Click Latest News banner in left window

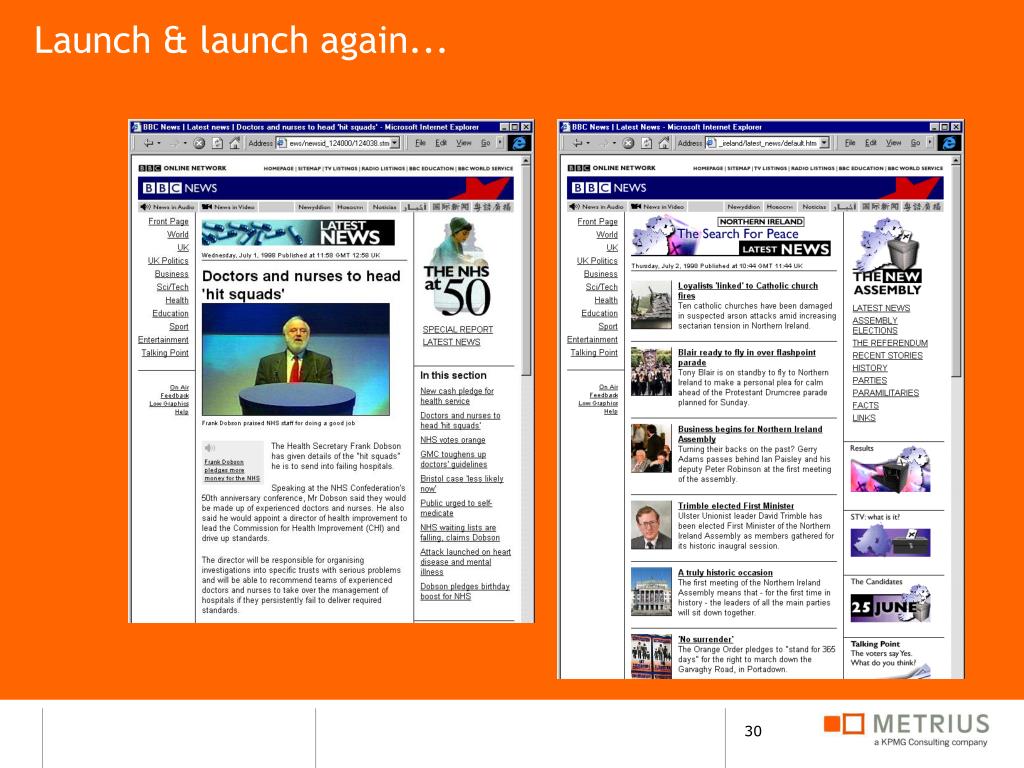[298, 232]
